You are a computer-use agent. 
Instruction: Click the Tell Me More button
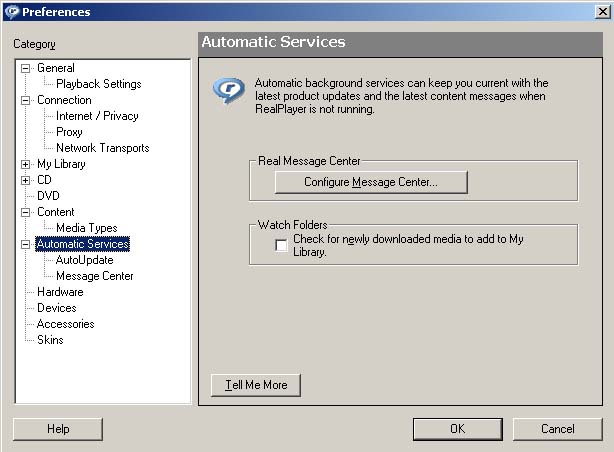(x=255, y=385)
